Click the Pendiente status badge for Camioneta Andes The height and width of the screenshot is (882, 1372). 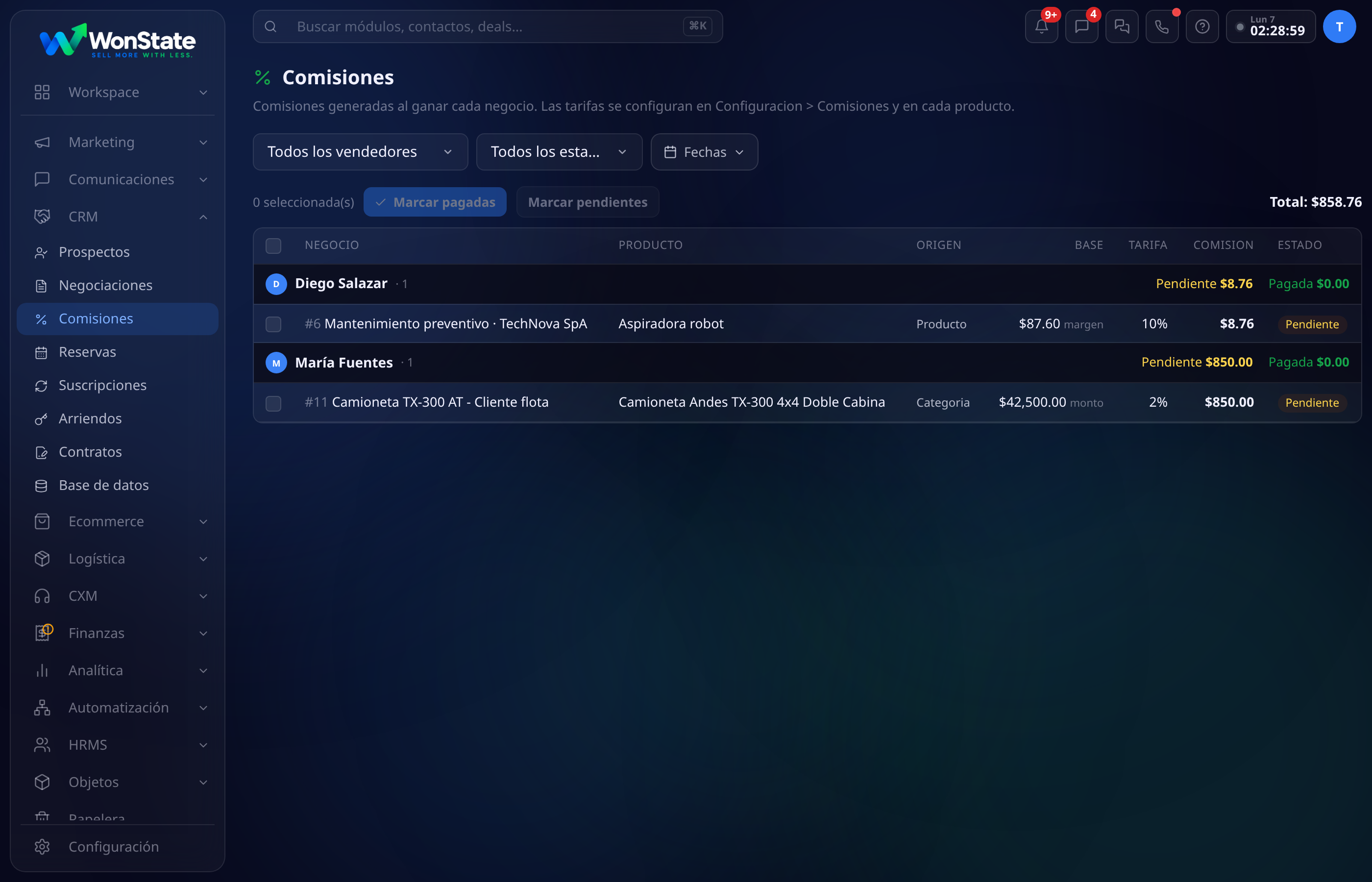tap(1311, 403)
